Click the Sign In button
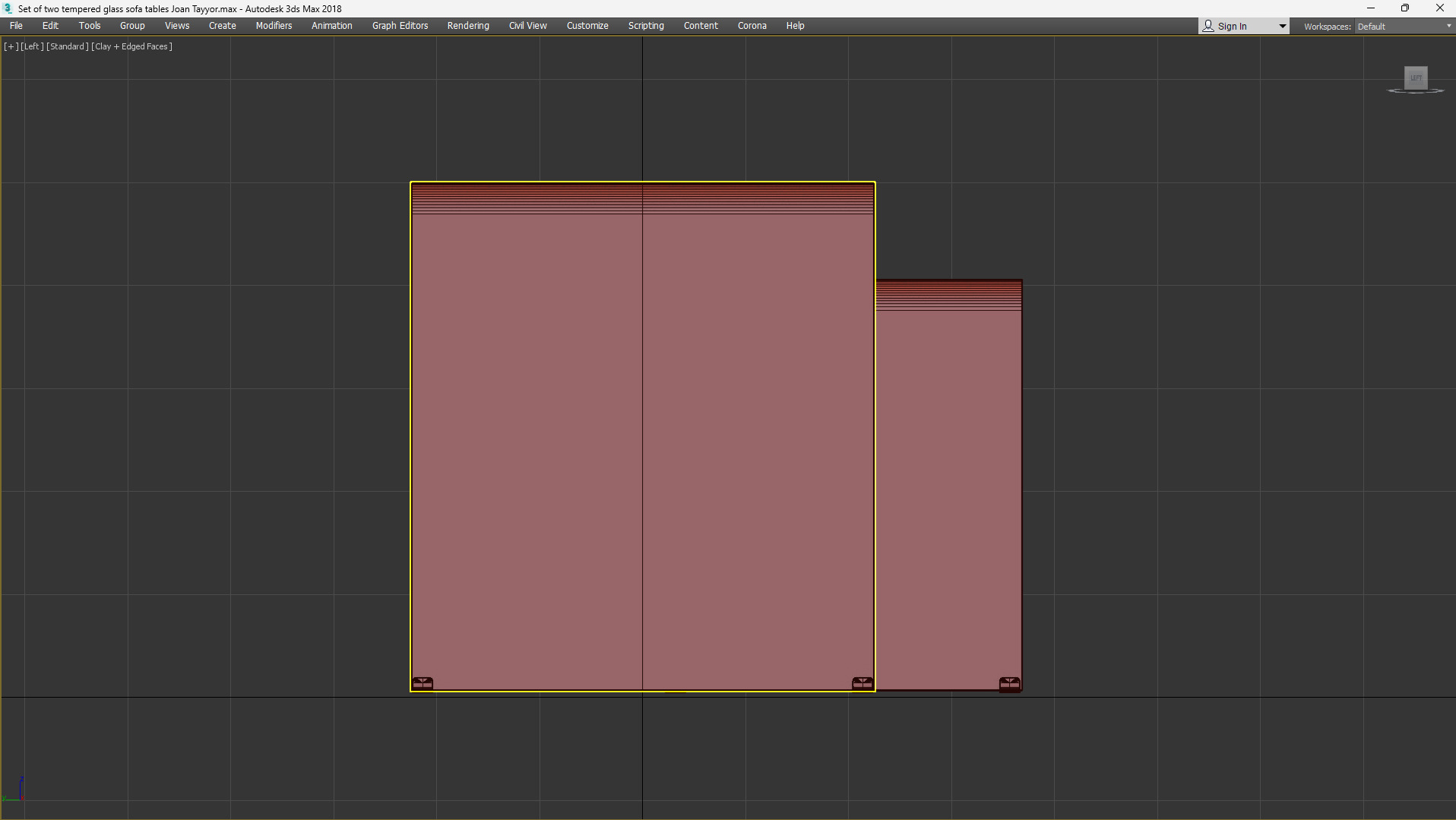The width and height of the screenshot is (1456, 820). tap(1232, 27)
